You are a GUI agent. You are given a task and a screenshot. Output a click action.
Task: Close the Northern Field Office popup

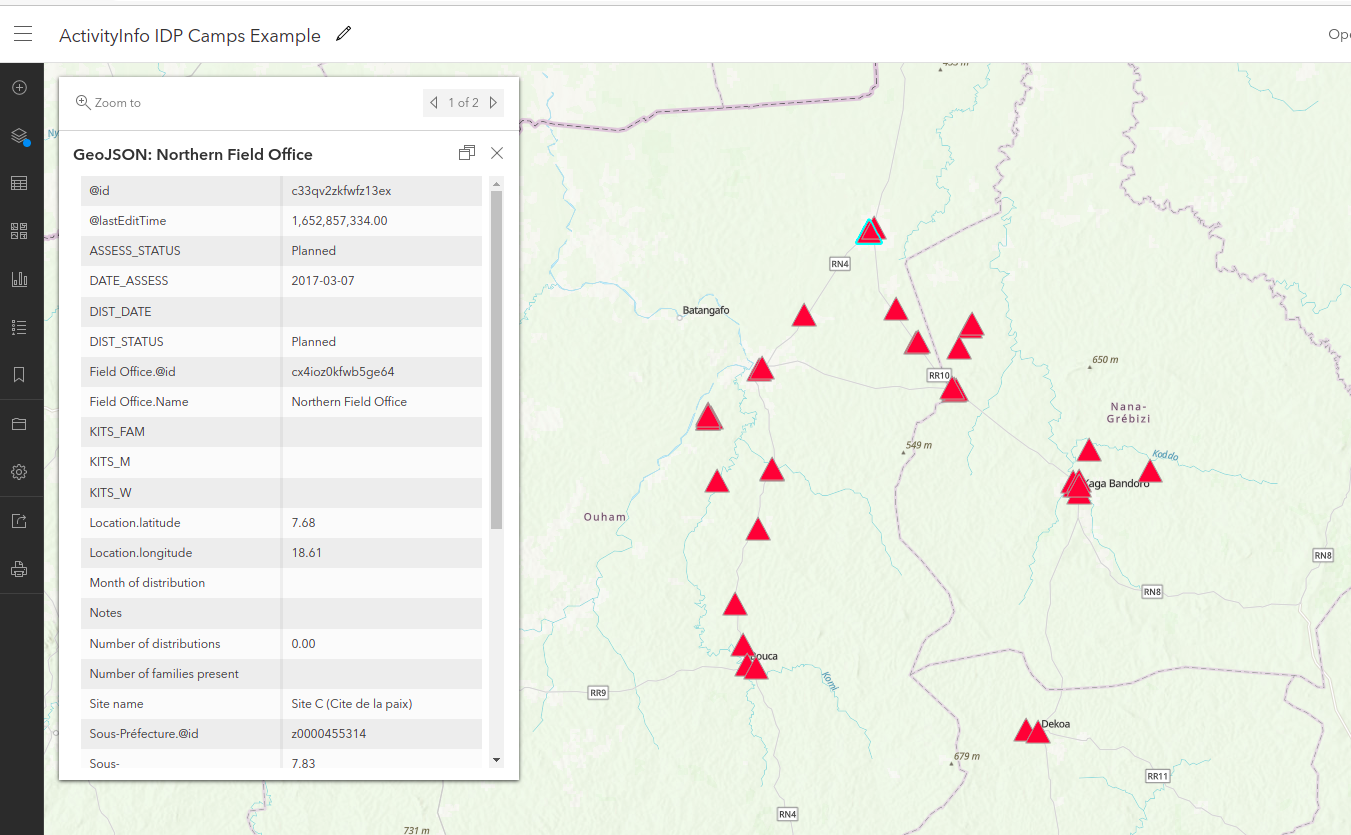point(497,153)
